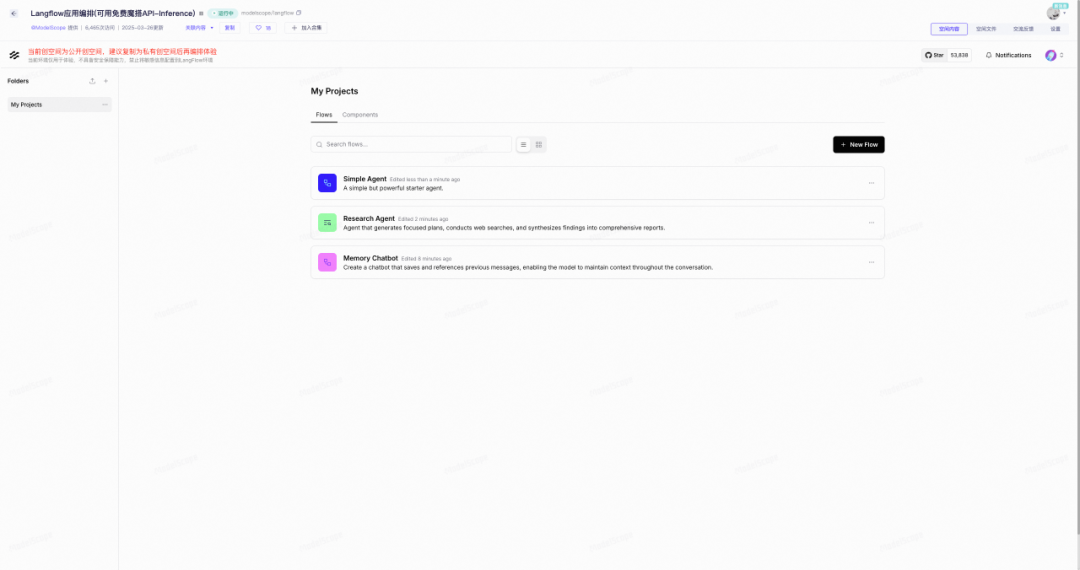Copy the modelscope/langflow path icon

[x=298, y=12]
